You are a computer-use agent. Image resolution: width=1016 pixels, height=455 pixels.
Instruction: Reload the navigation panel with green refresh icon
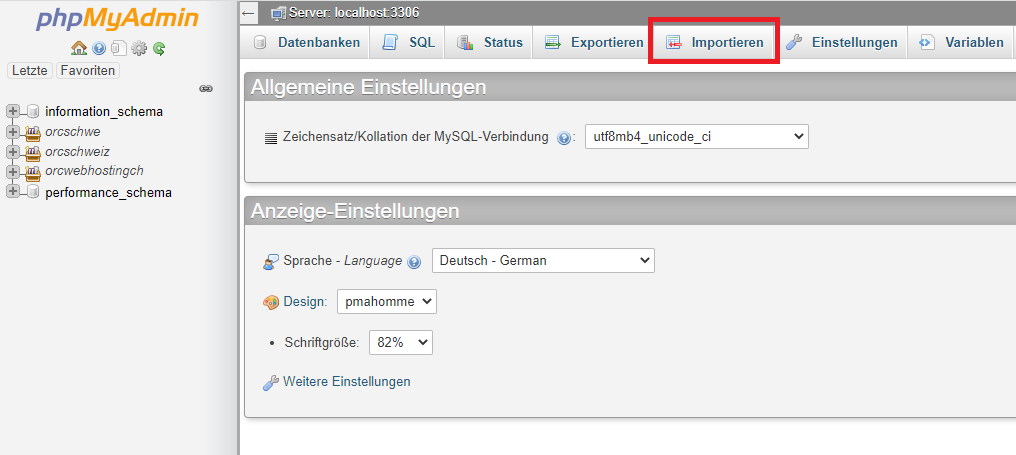(x=159, y=48)
